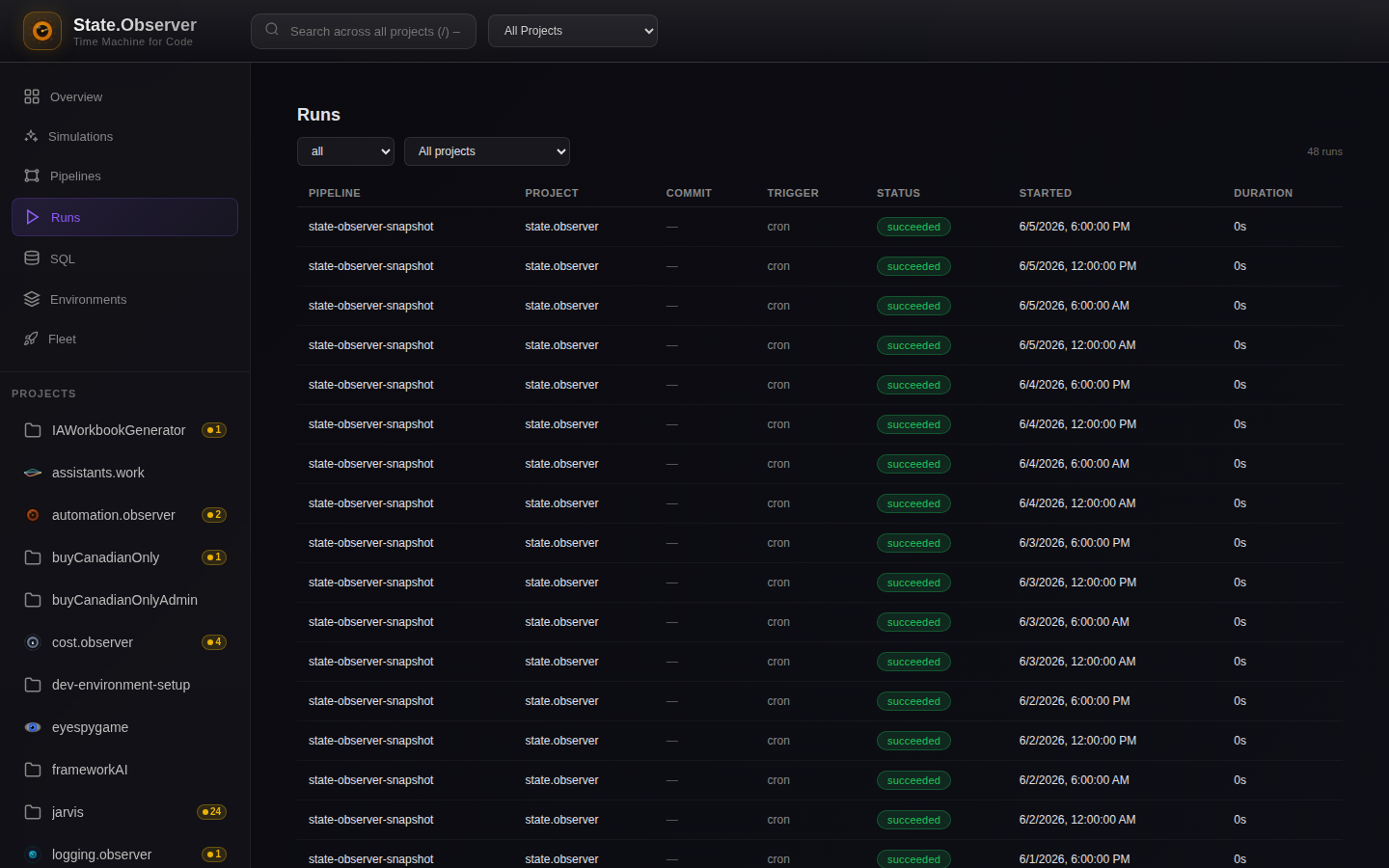Click the '6/4/2026, 6:00:00 PM' started cell
The image size is (1389, 868).
[x=1075, y=385]
